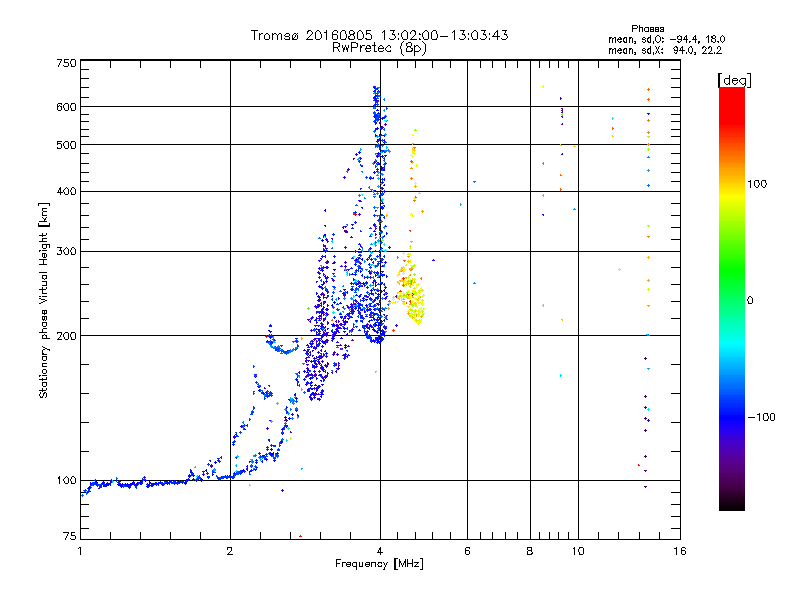800x600 pixels.
Task: Click the '-100' colorbar tick label
Action: (x=761, y=417)
